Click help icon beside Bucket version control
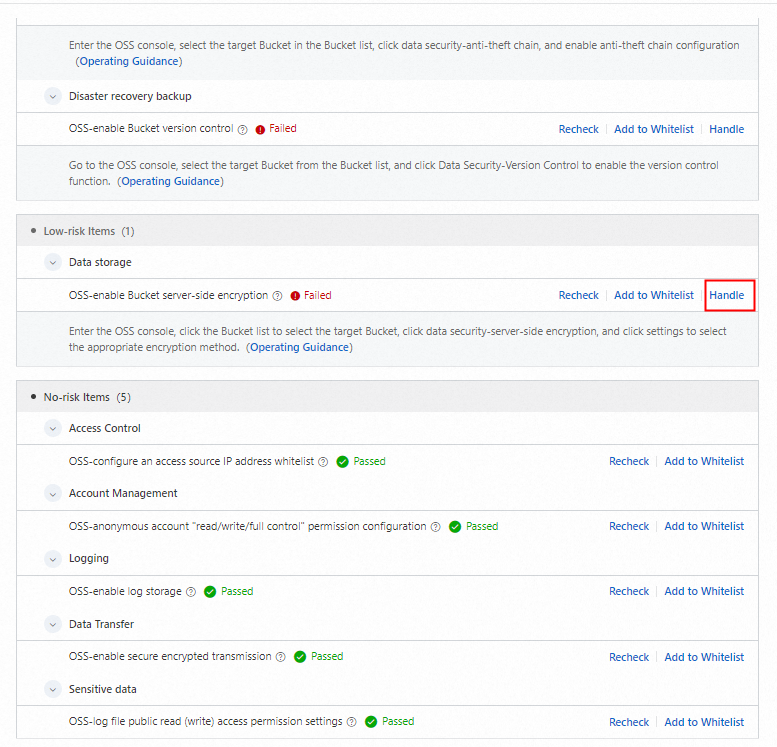777x747 pixels. (243, 129)
